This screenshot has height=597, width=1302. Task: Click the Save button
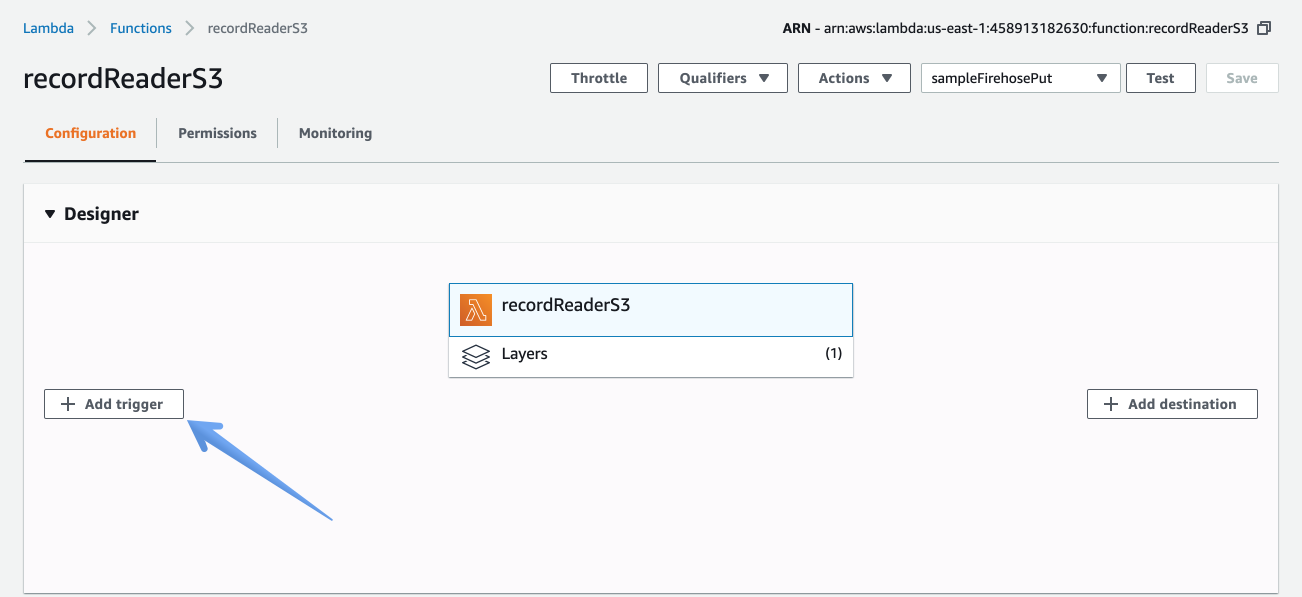pyautogui.click(x=1242, y=78)
